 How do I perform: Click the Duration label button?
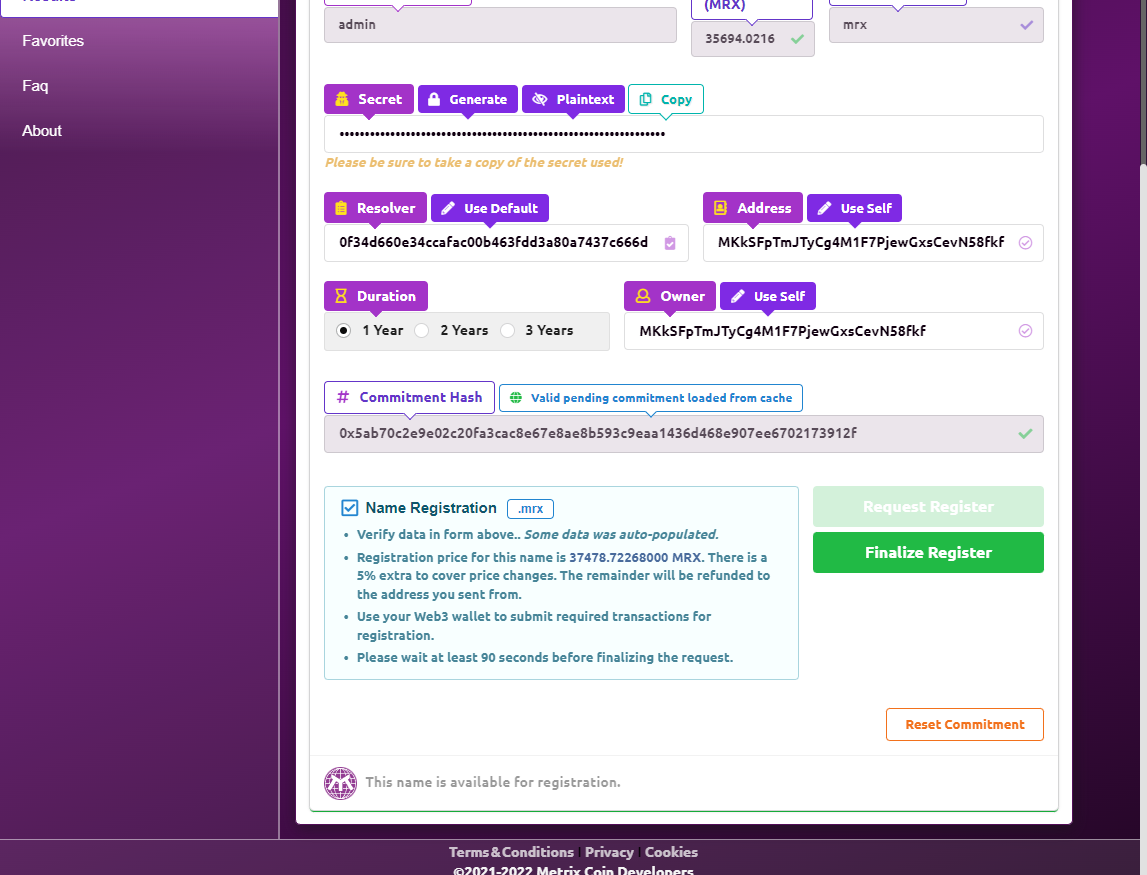376,296
